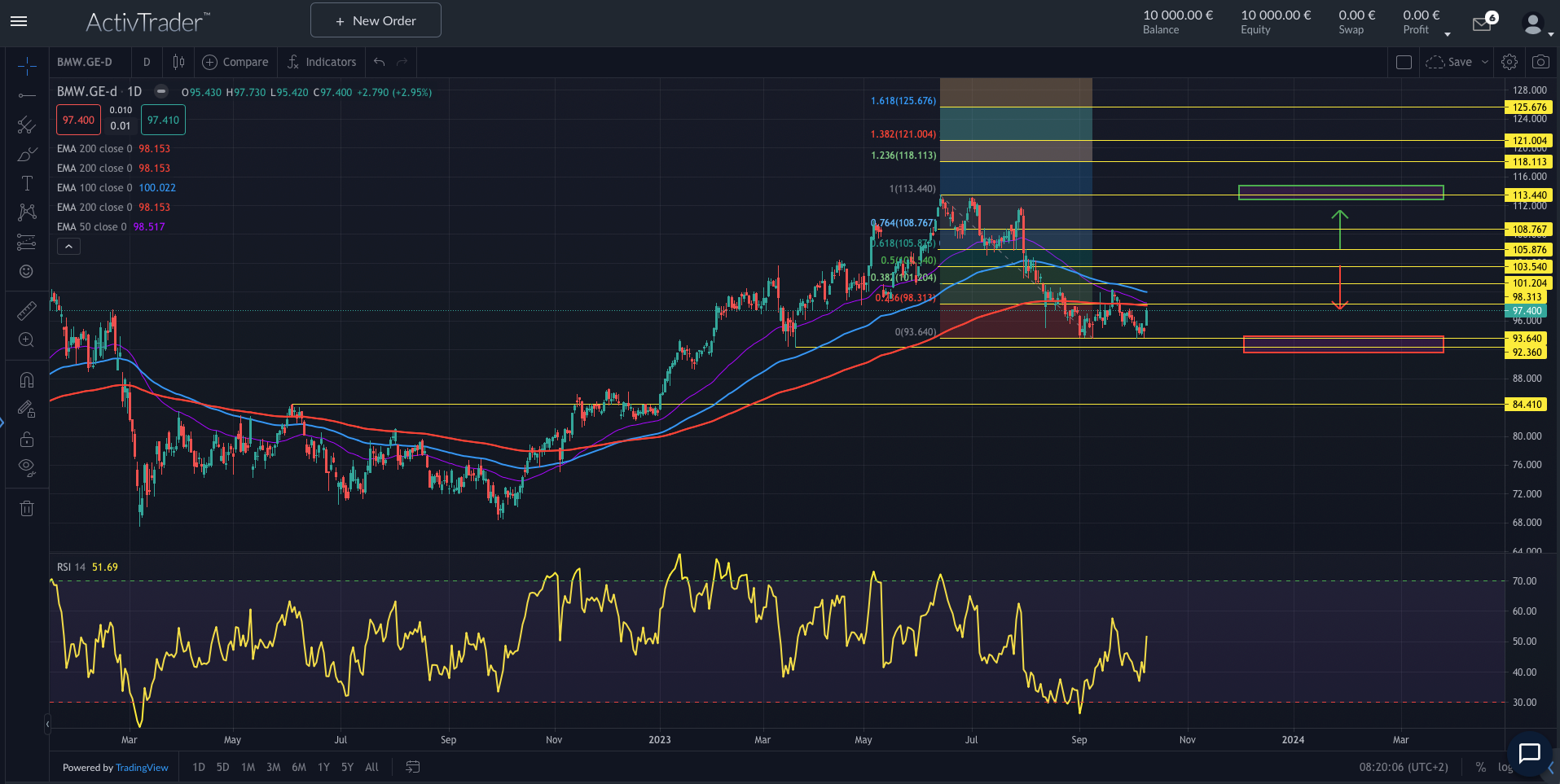Open the TradingView link
1560x784 pixels.
click(x=142, y=768)
